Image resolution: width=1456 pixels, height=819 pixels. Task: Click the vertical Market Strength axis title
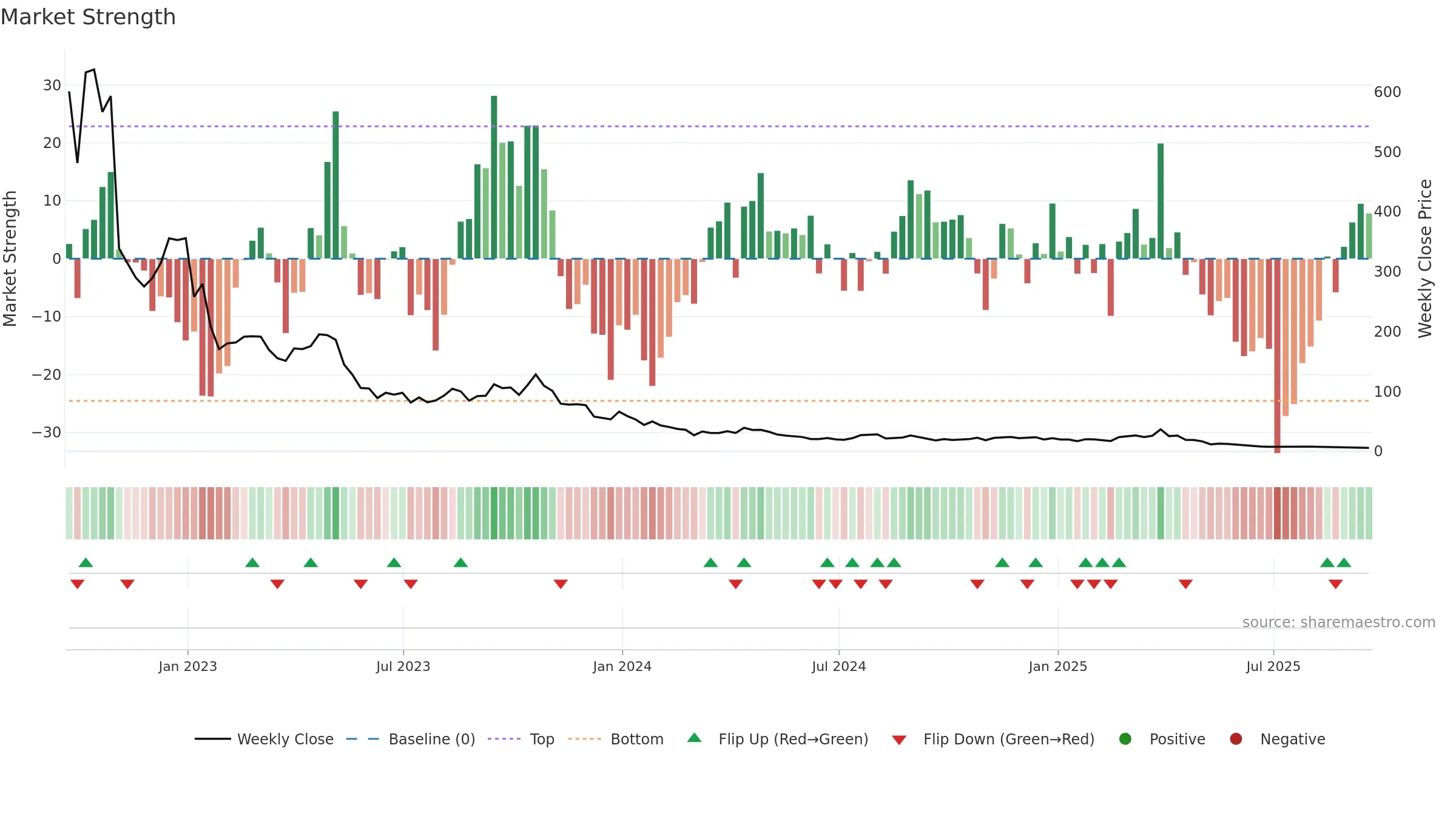[10, 258]
